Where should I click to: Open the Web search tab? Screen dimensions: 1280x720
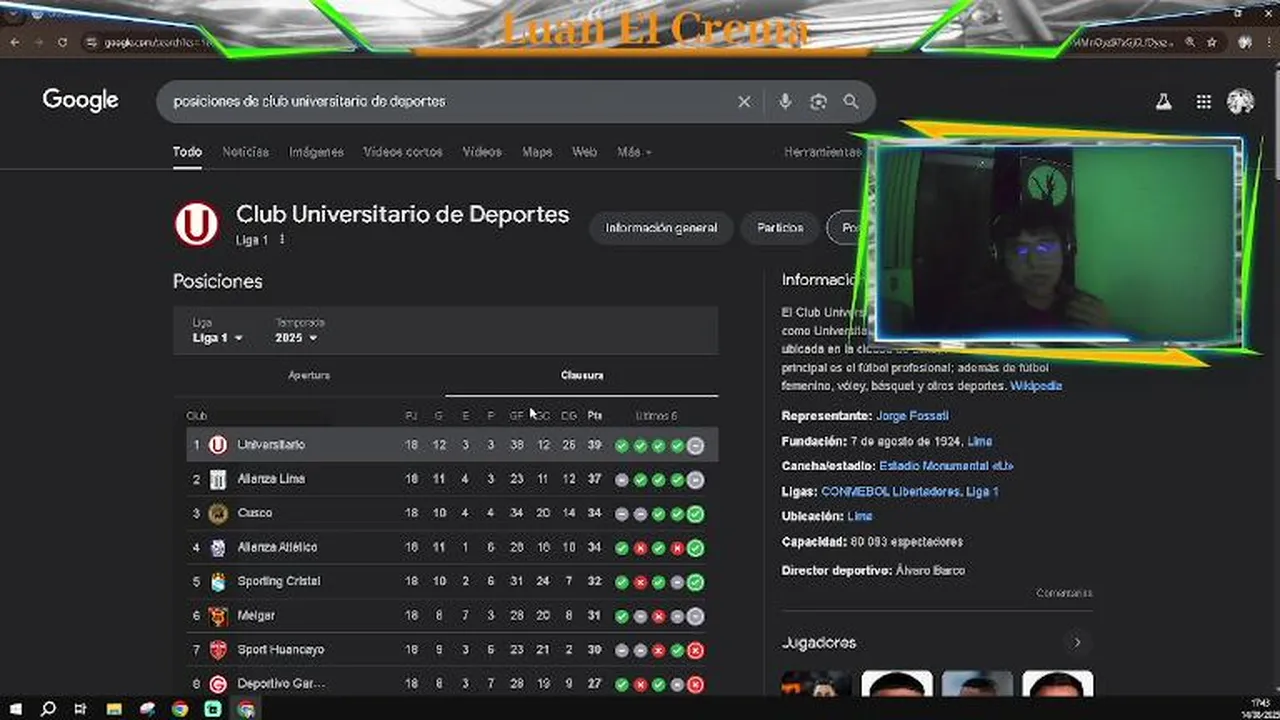click(584, 152)
